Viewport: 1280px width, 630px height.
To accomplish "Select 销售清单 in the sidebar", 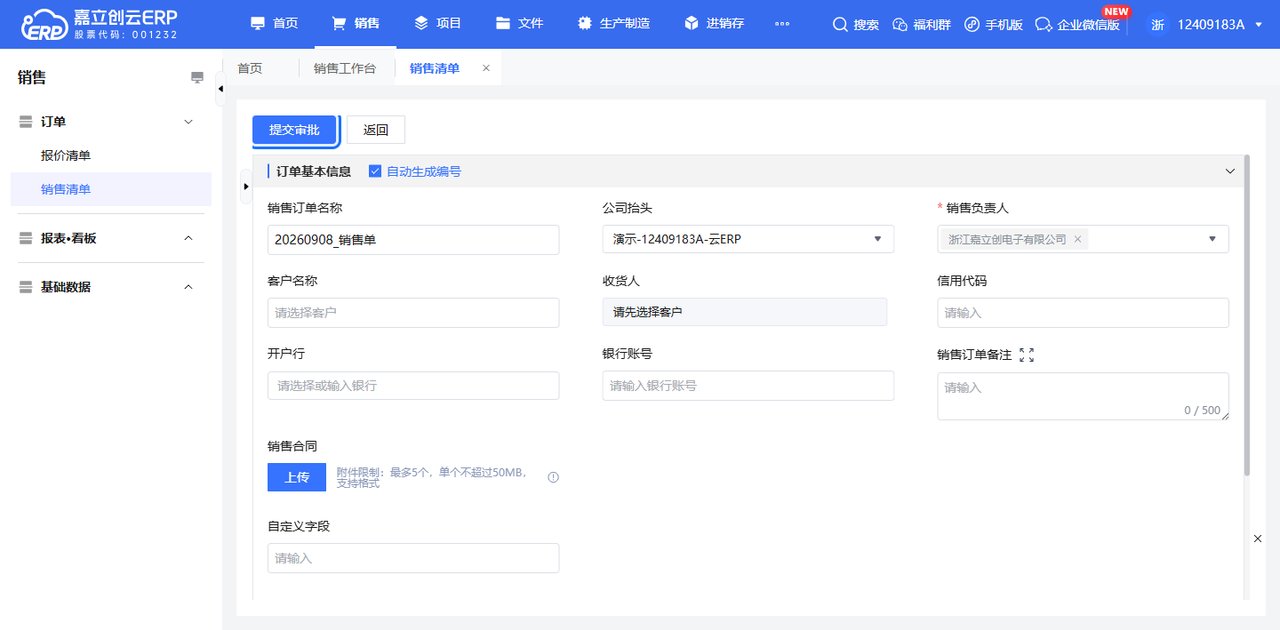I will click(111, 189).
